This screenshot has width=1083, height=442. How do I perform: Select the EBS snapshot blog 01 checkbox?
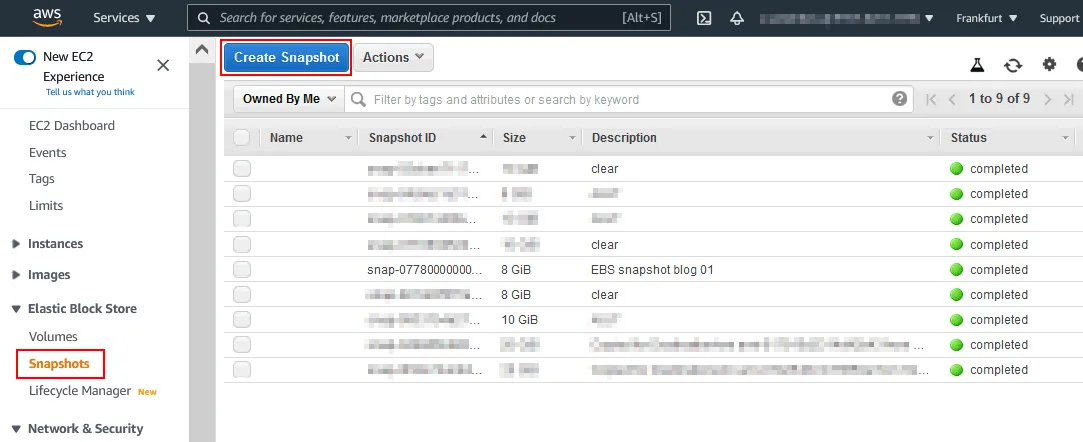click(x=242, y=270)
